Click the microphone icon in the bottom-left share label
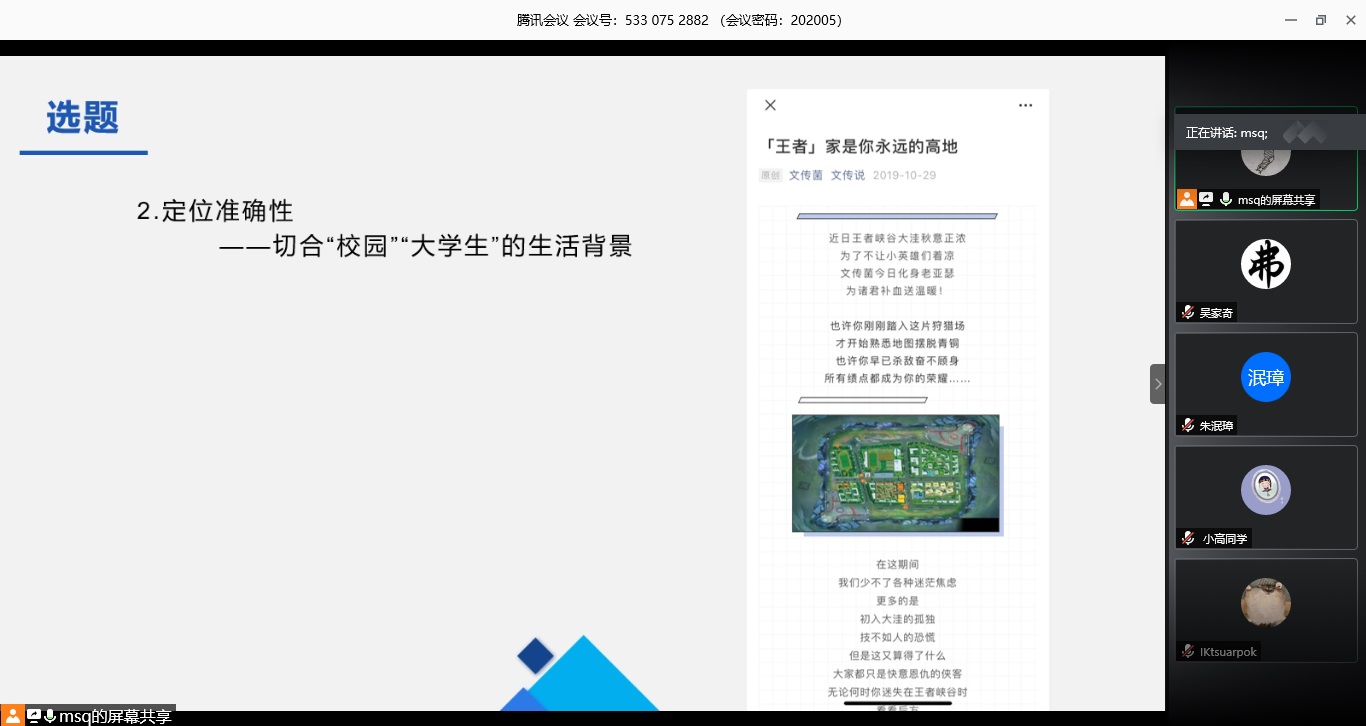 (x=50, y=716)
